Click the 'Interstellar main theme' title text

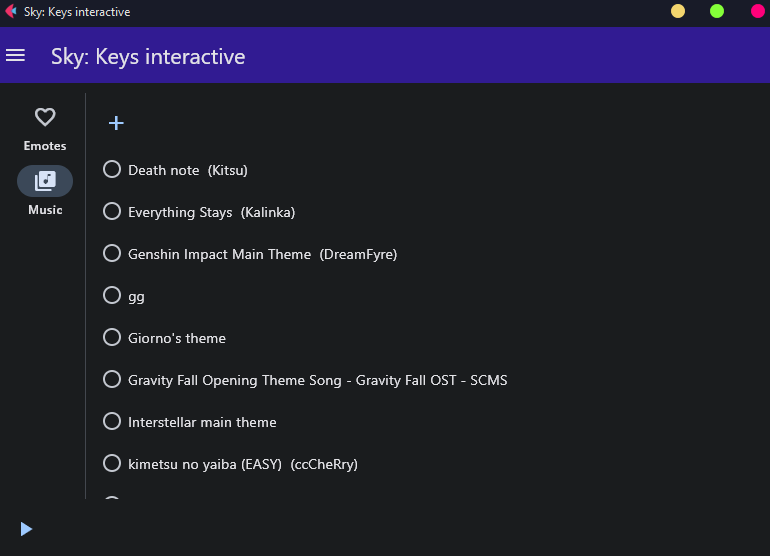(202, 422)
